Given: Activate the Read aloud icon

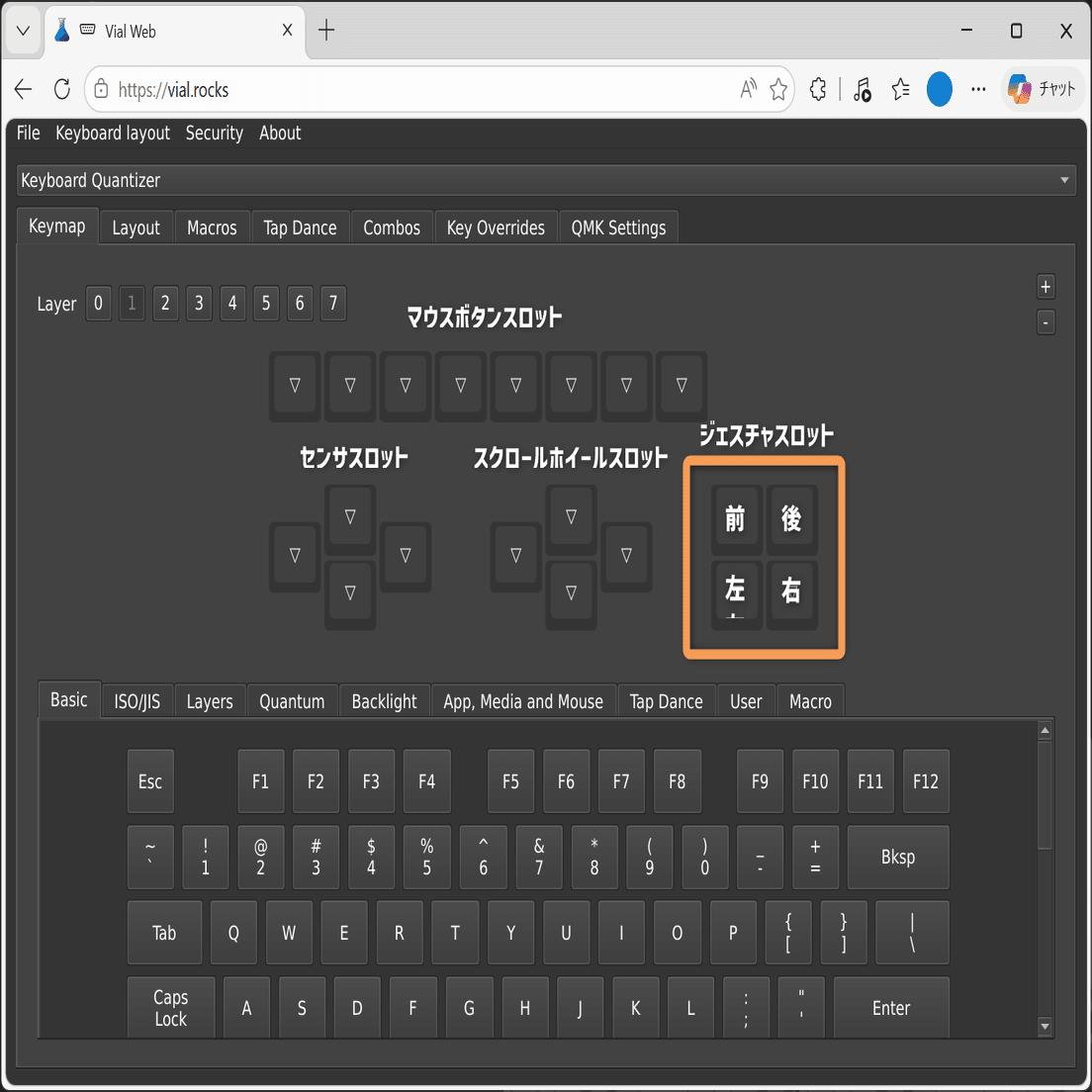Looking at the screenshot, I should coord(748,89).
